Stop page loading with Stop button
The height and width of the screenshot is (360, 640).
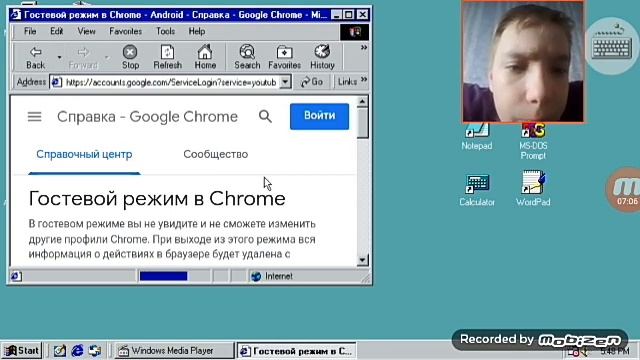(130, 57)
